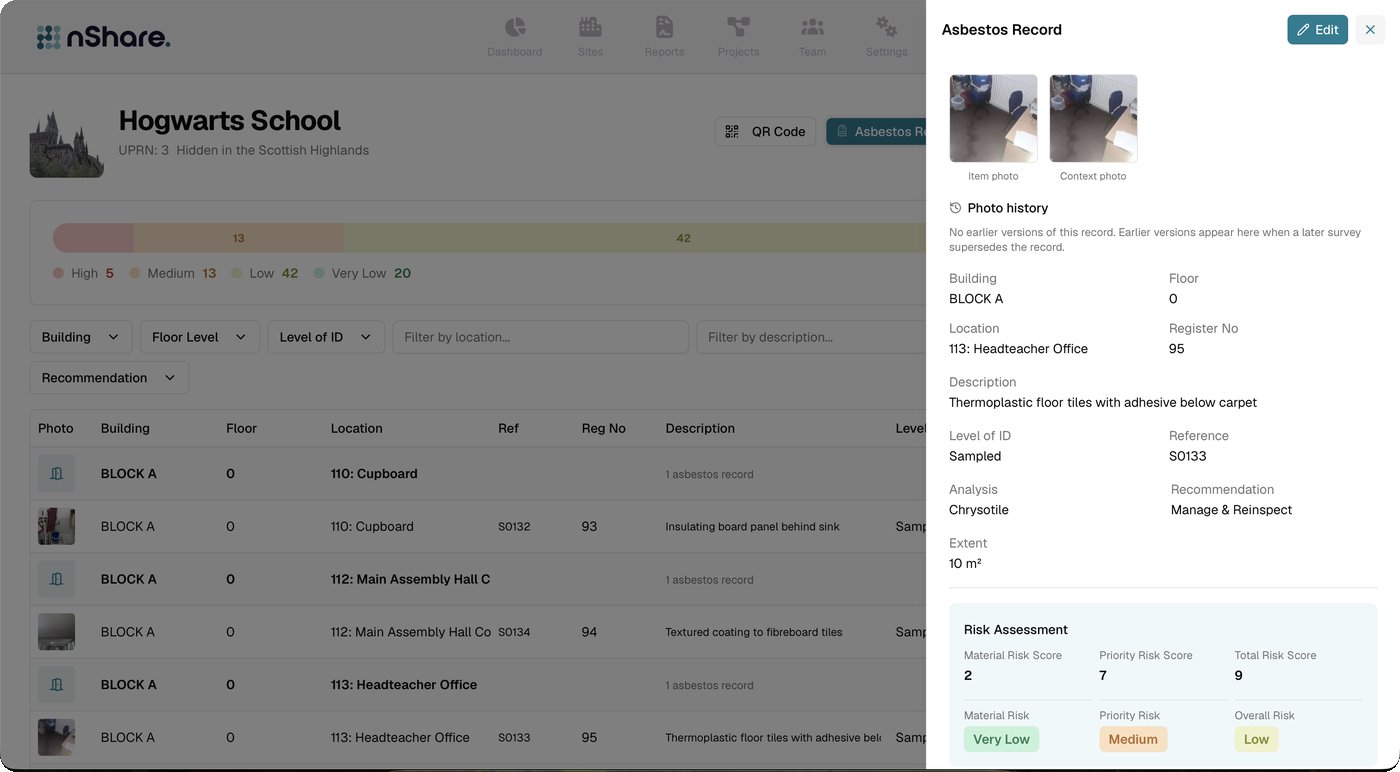Open the Context photo thumbnail
The height and width of the screenshot is (772, 1400).
(1093, 118)
